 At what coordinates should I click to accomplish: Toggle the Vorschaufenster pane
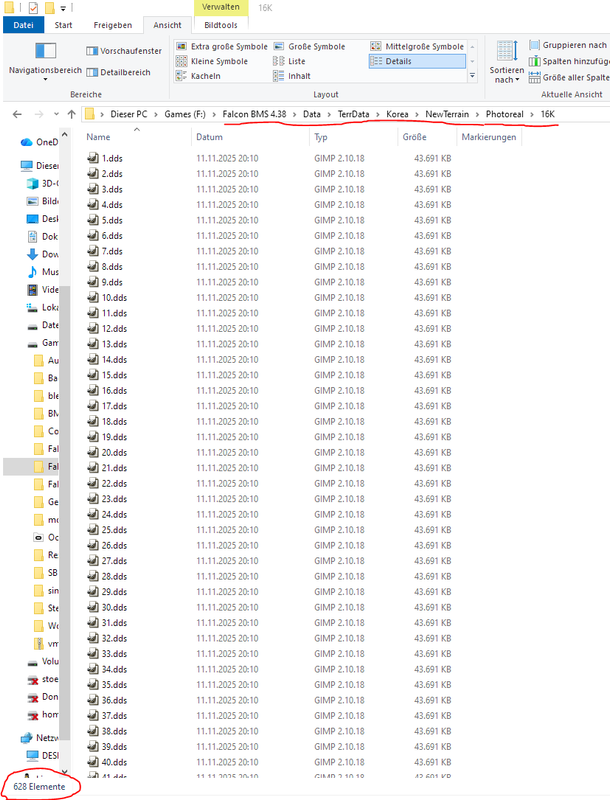pos(124,51)
